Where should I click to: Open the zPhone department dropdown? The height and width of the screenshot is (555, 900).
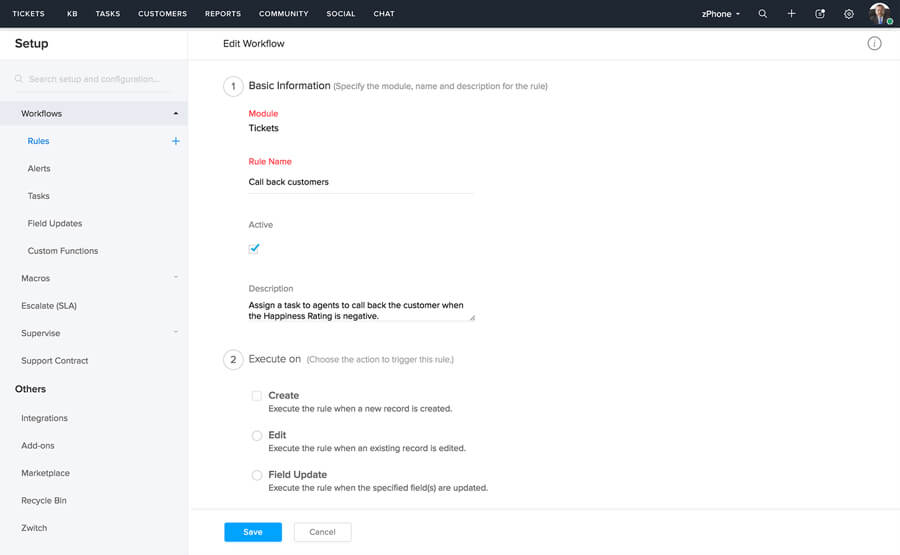click(721, 14)
